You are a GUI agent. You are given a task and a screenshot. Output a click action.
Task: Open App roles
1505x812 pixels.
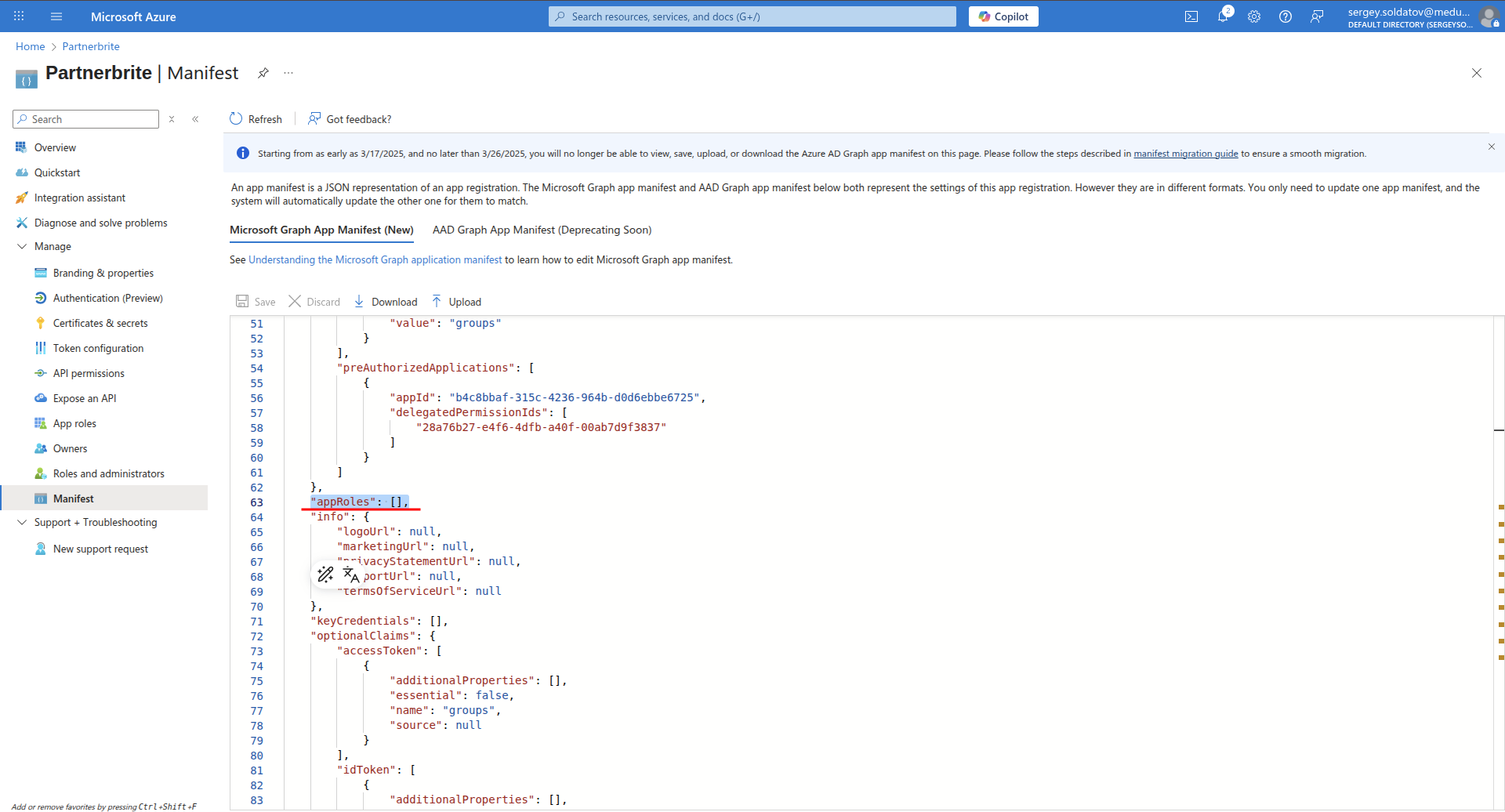tap(74, 423)
